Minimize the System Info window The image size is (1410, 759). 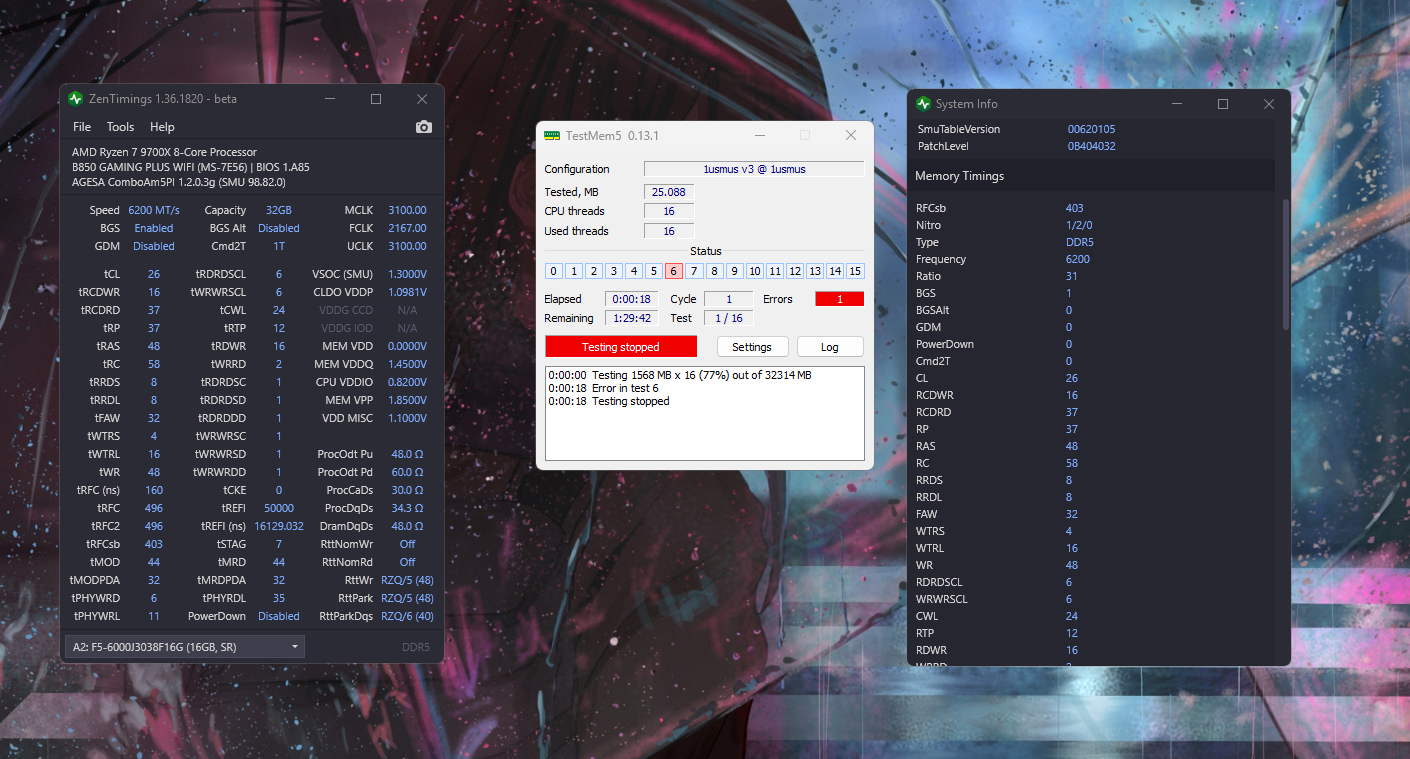(x=1177, y=104)
